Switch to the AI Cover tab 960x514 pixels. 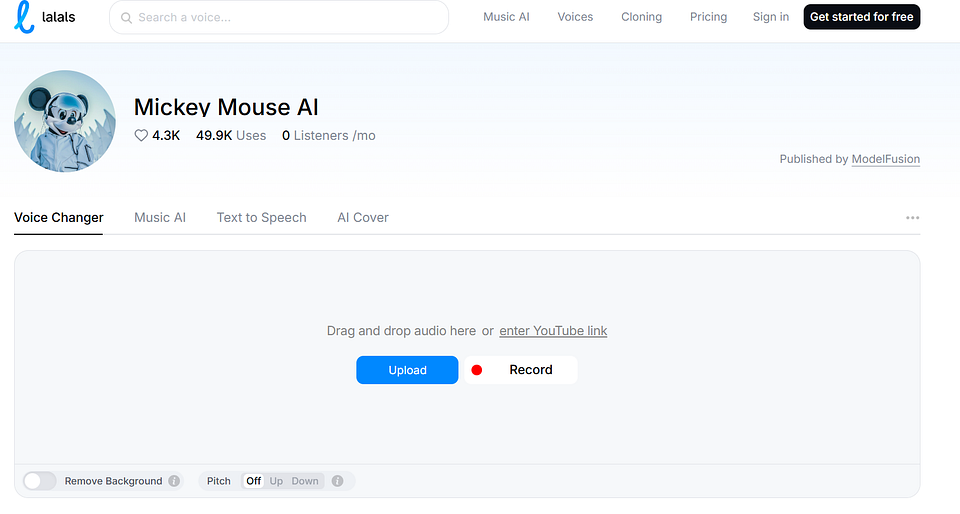pyautogui.click(x=363, y=218)
